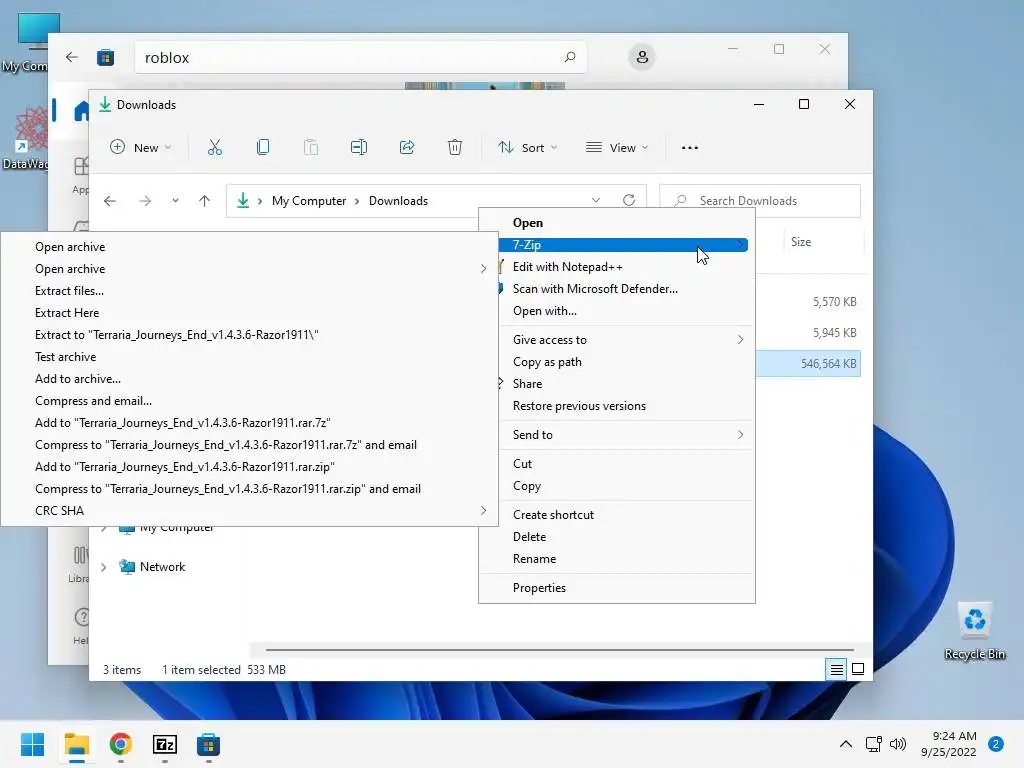Open 7-Zip app from taskbar
This screenshot has height=768, width=1024.
[x=165, y=744]
